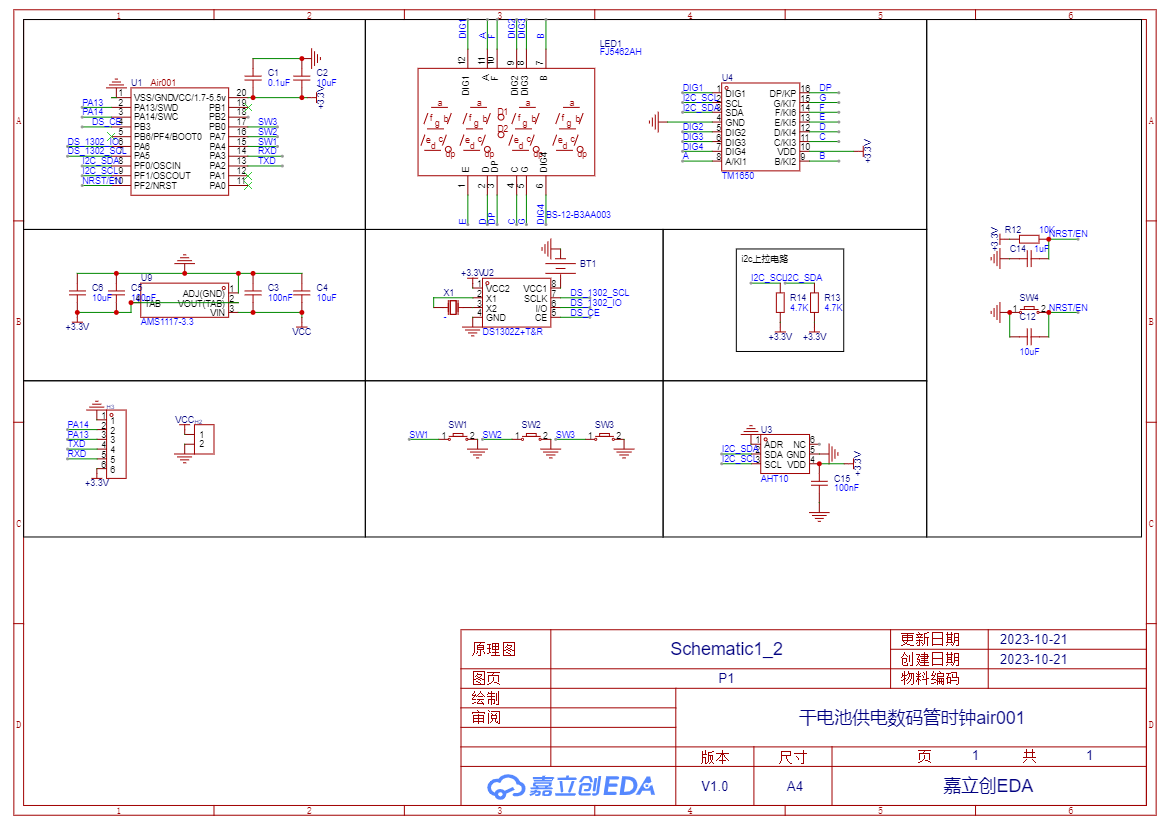Click the '嘉立创EDA' company text beside A4
This screenshot has width=1170, height=825.
[988, 786]
